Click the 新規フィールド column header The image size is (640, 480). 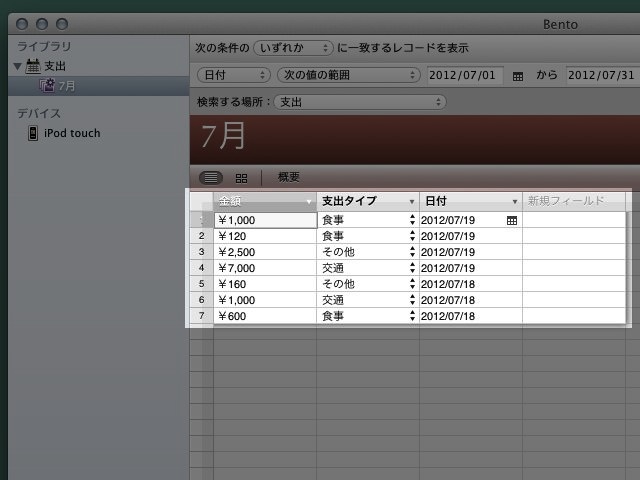point(573,201)
